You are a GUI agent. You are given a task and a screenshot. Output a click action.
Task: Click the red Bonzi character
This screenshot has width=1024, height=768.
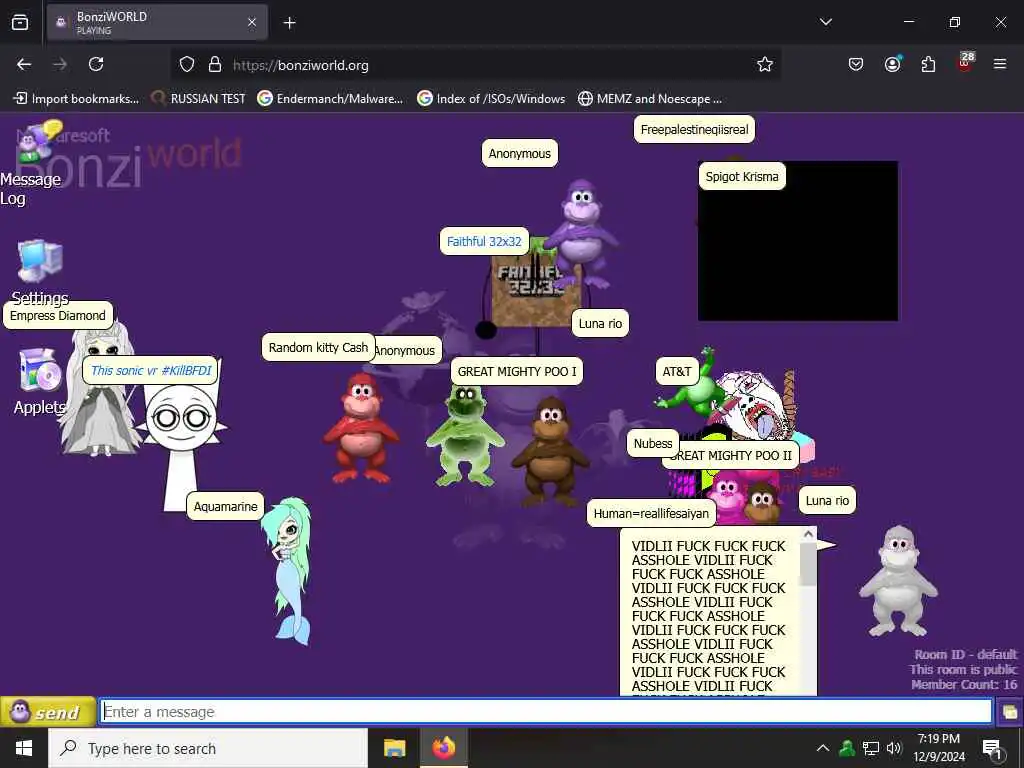(x=360, y=428)
